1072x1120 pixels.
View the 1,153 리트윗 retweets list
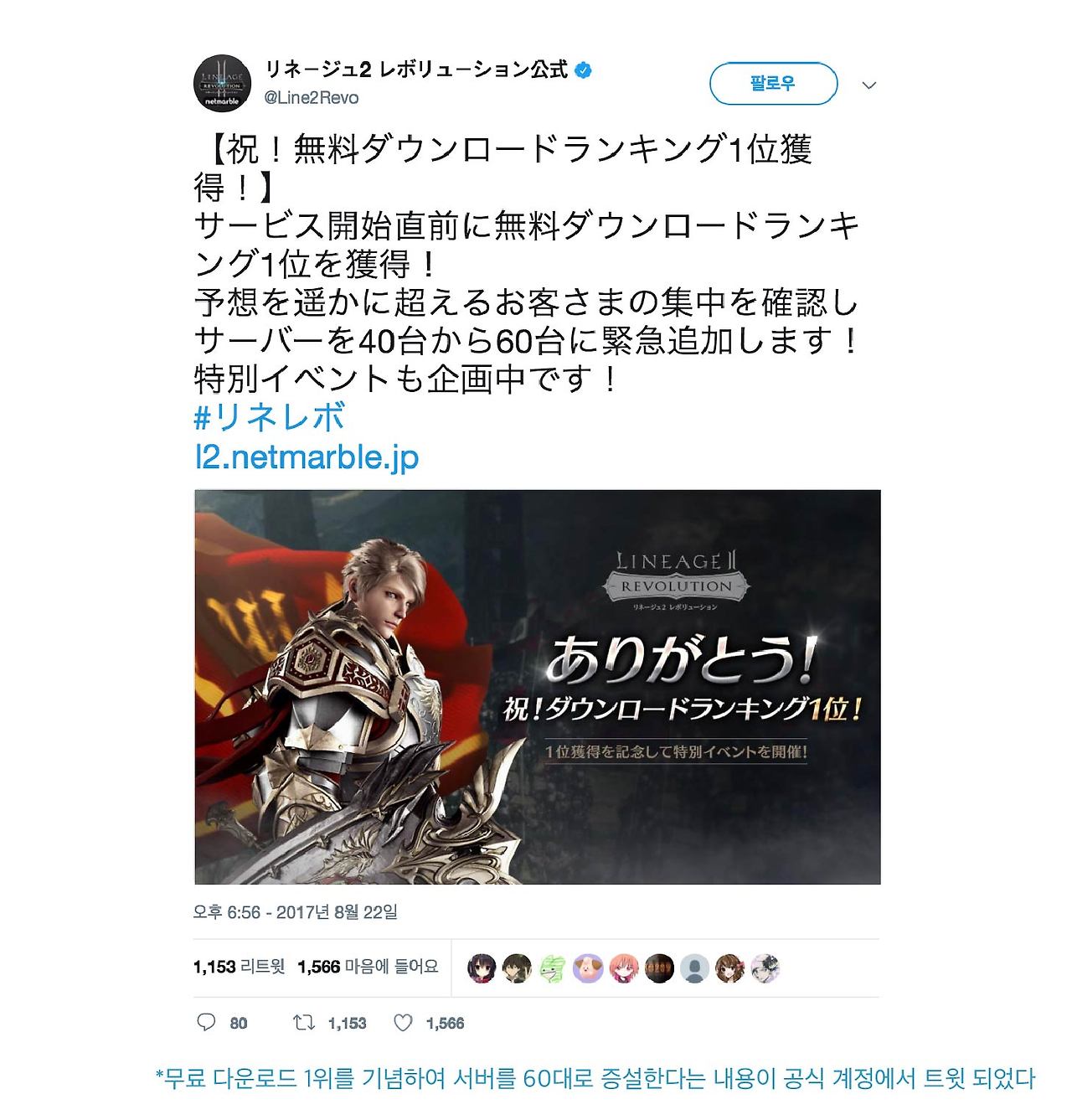239,967
